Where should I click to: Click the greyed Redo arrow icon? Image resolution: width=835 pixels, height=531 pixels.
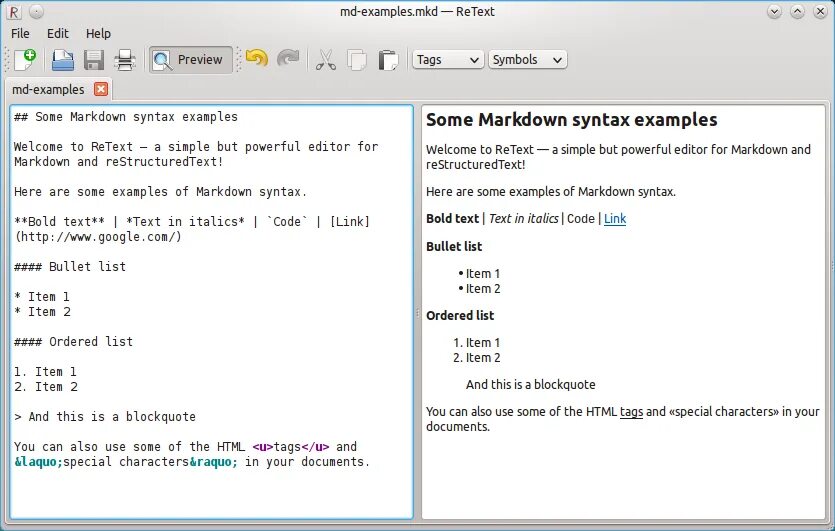(x=288, y=59)
